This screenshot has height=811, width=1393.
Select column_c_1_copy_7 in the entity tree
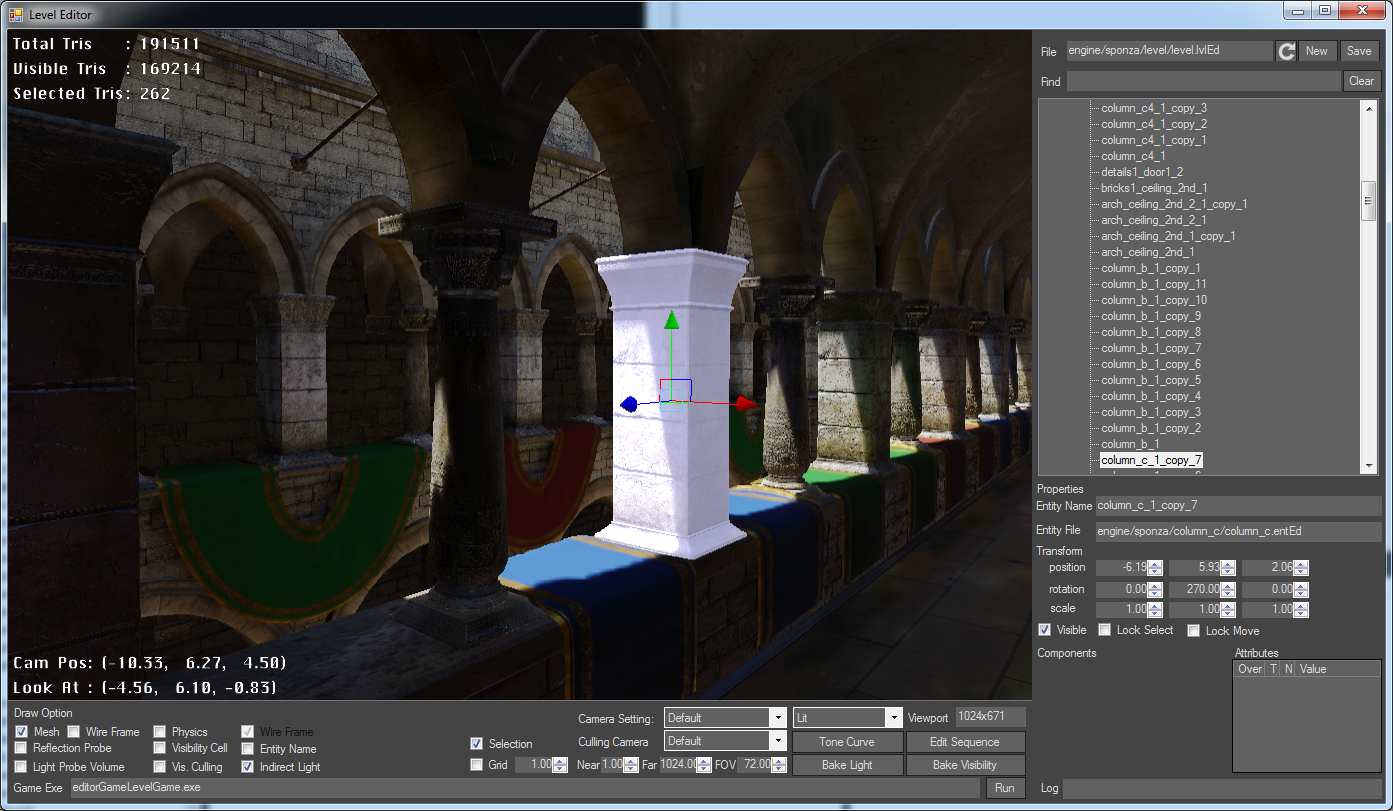(1151, 460)
